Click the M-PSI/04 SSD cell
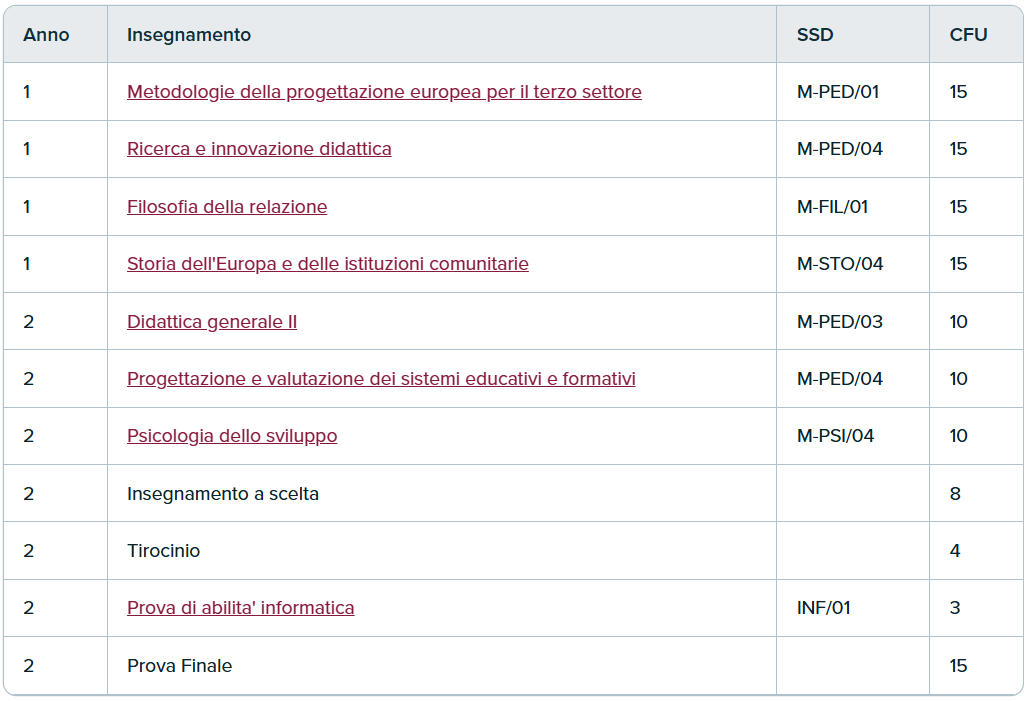The image size is (1029, 701). coord(835,436)
